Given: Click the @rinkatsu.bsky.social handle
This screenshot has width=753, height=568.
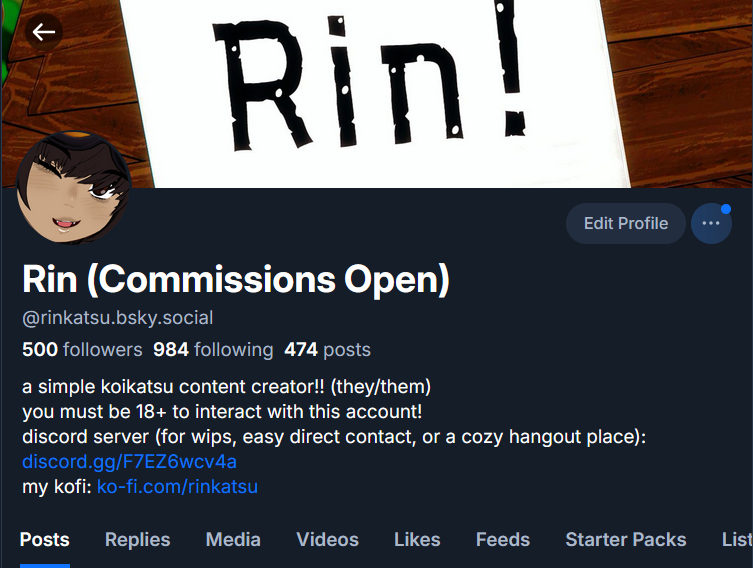Looking at the screenshot, I should 118,318.
